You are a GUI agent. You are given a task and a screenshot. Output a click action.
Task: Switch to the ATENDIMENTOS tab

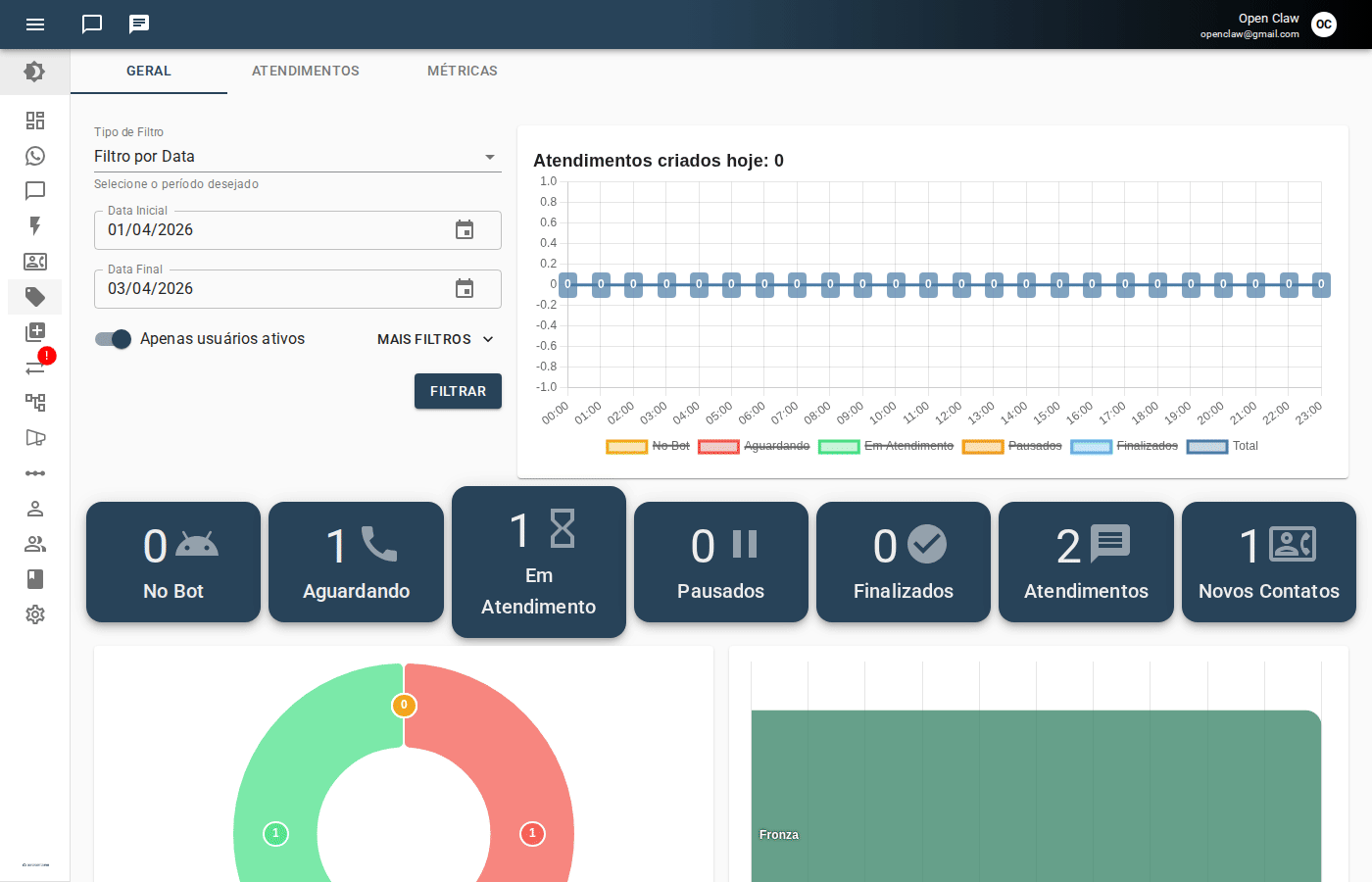tap(306, 72)
